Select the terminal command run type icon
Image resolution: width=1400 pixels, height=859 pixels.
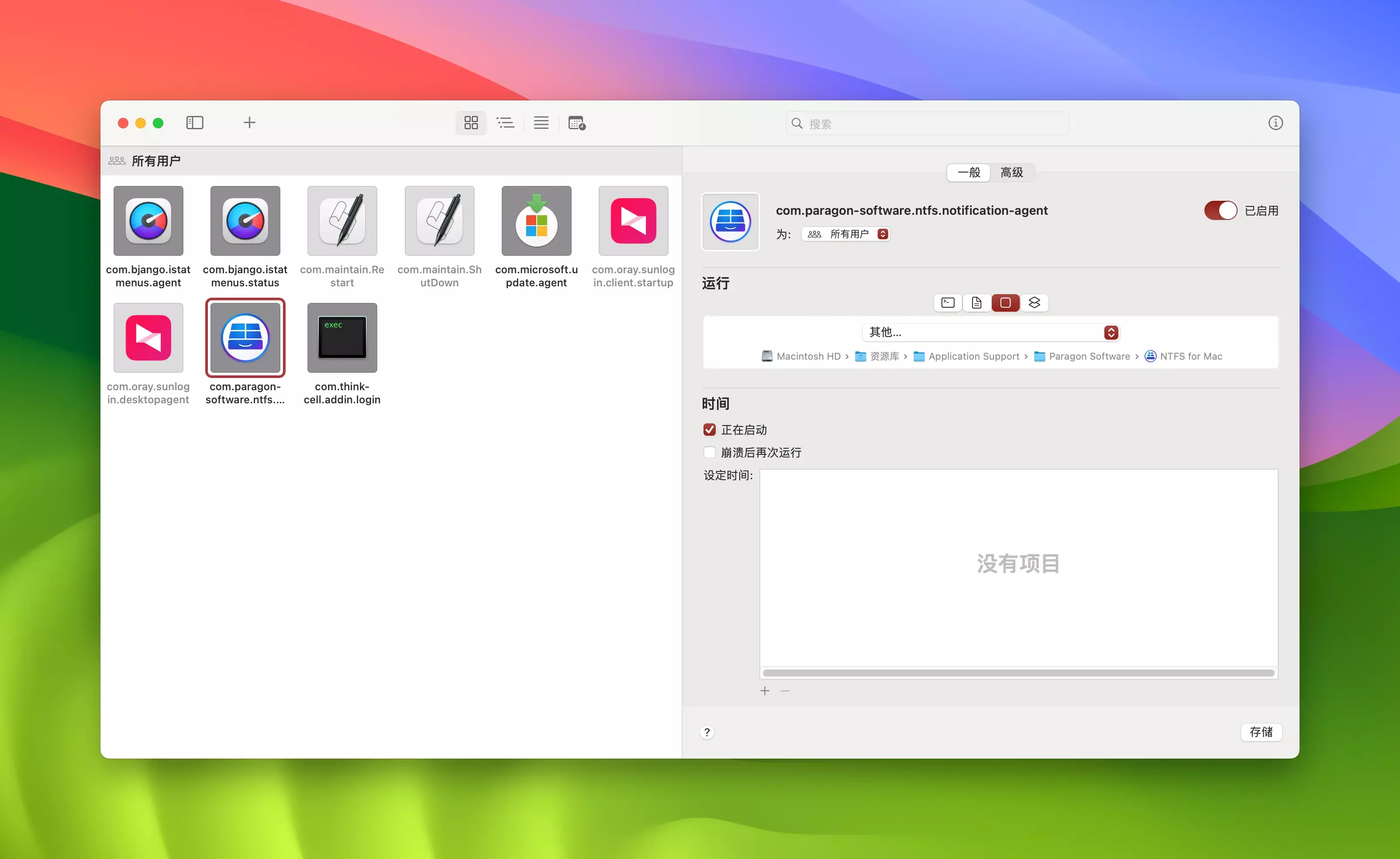click(x=948, y=303)
